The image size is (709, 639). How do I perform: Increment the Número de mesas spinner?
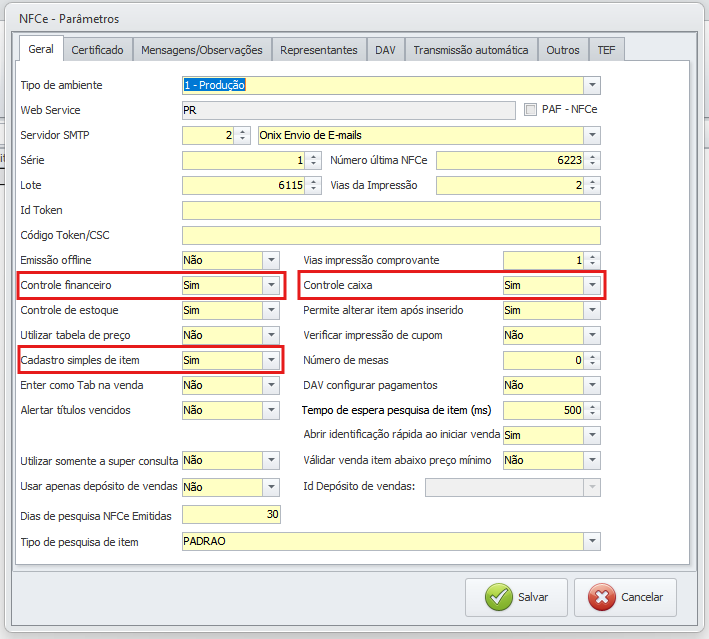[x=593, y=356]
